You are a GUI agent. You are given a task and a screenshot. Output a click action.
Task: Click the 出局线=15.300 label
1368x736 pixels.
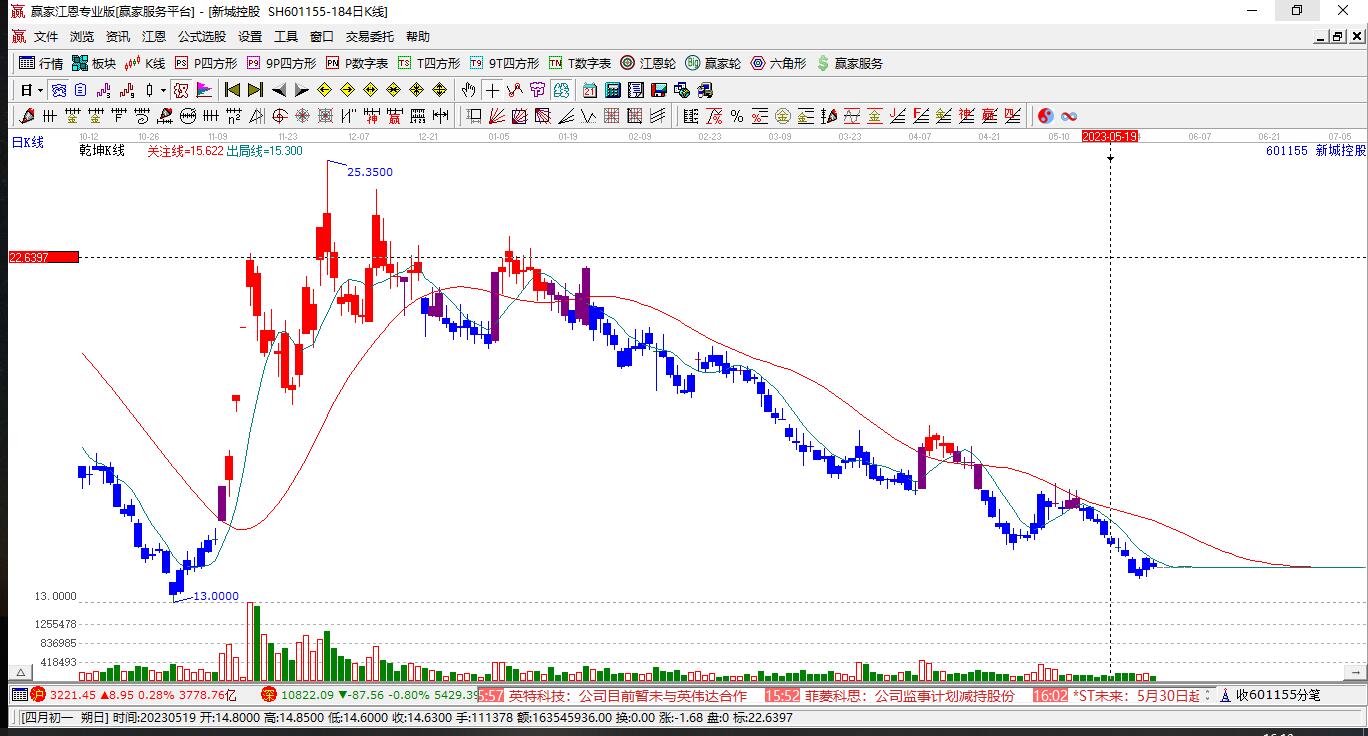pos(264,151)
